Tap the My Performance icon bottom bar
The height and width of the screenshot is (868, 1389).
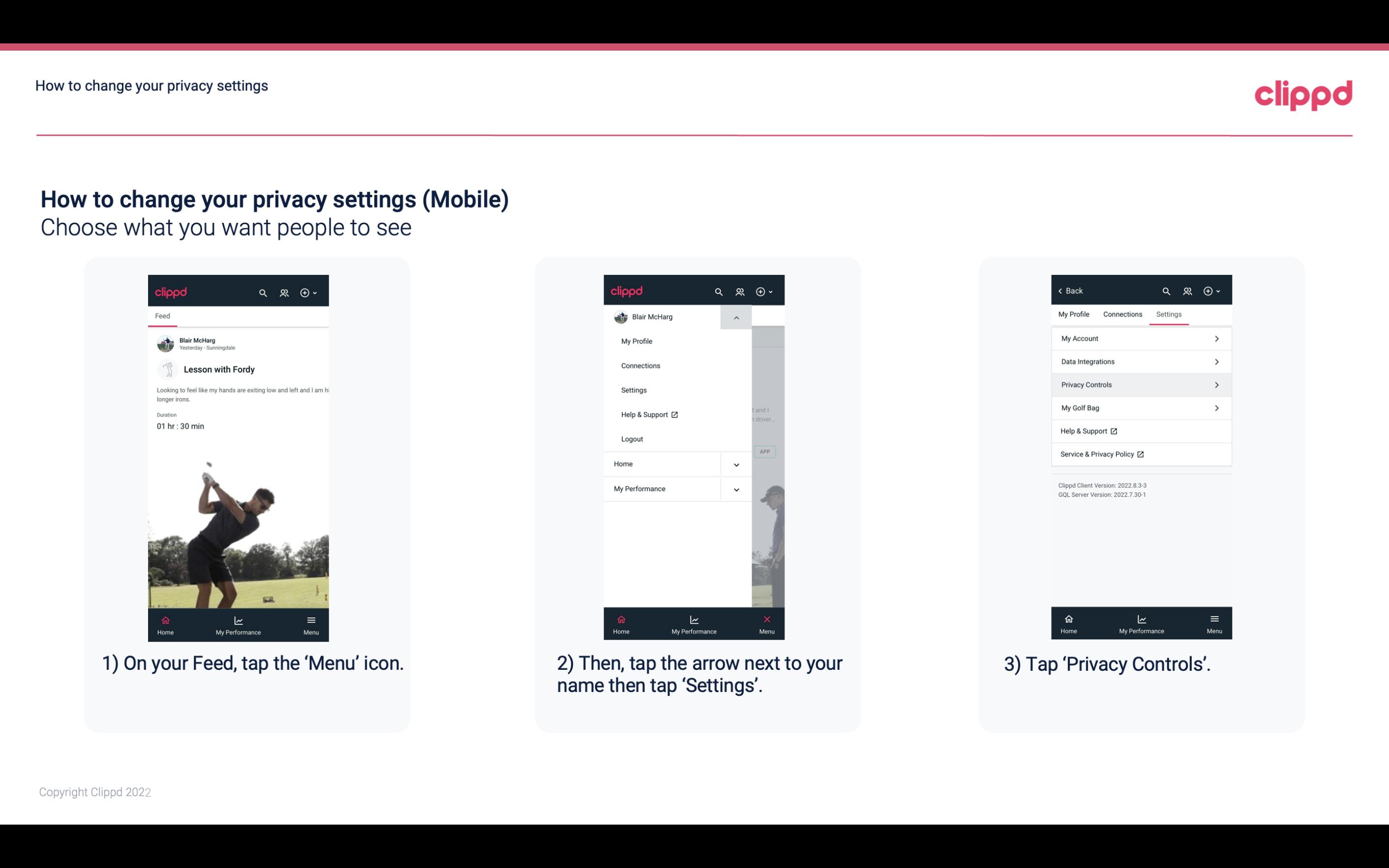[238, 621]
